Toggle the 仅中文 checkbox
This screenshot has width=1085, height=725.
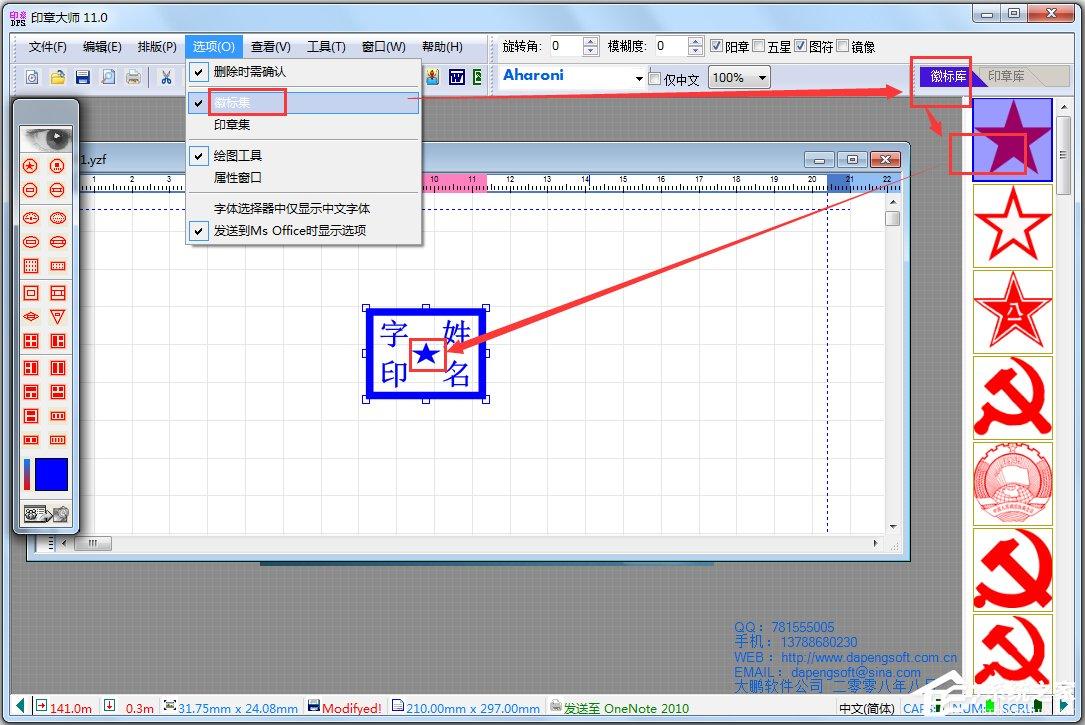pyautogui.click(x=654, y=78)
